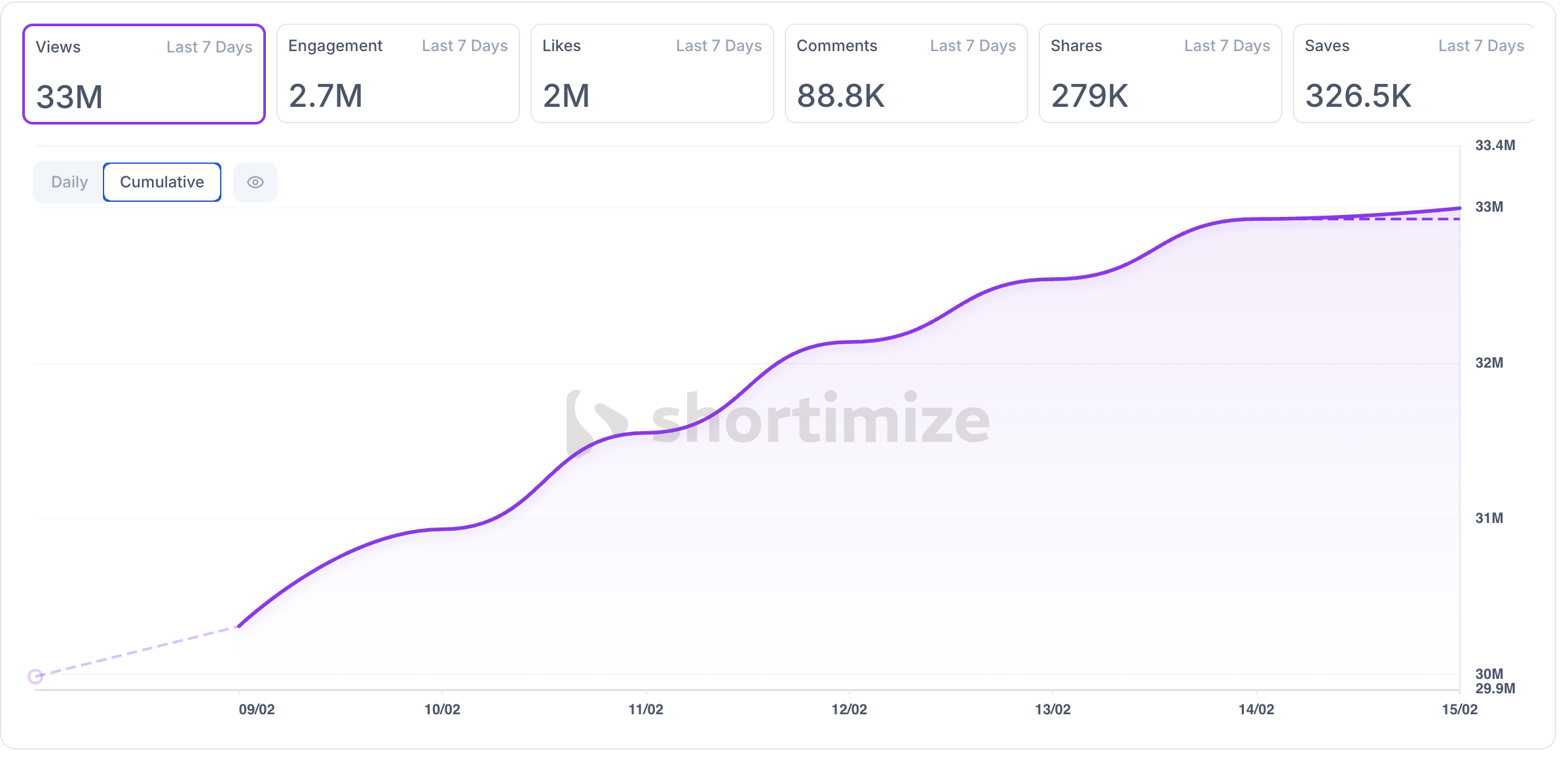Select the Views metric card
Viewport: 1568px width, 768px height.
143,72
